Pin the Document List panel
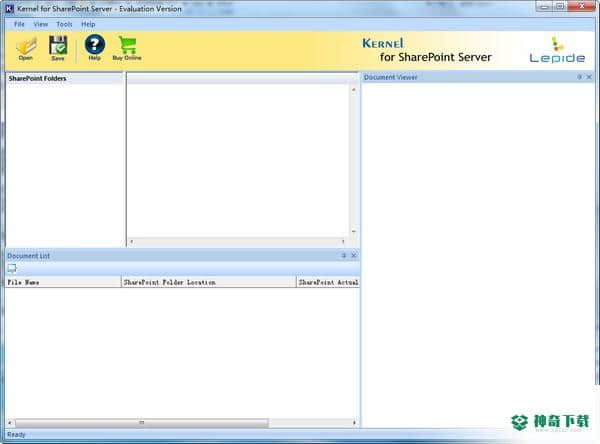 344,255
